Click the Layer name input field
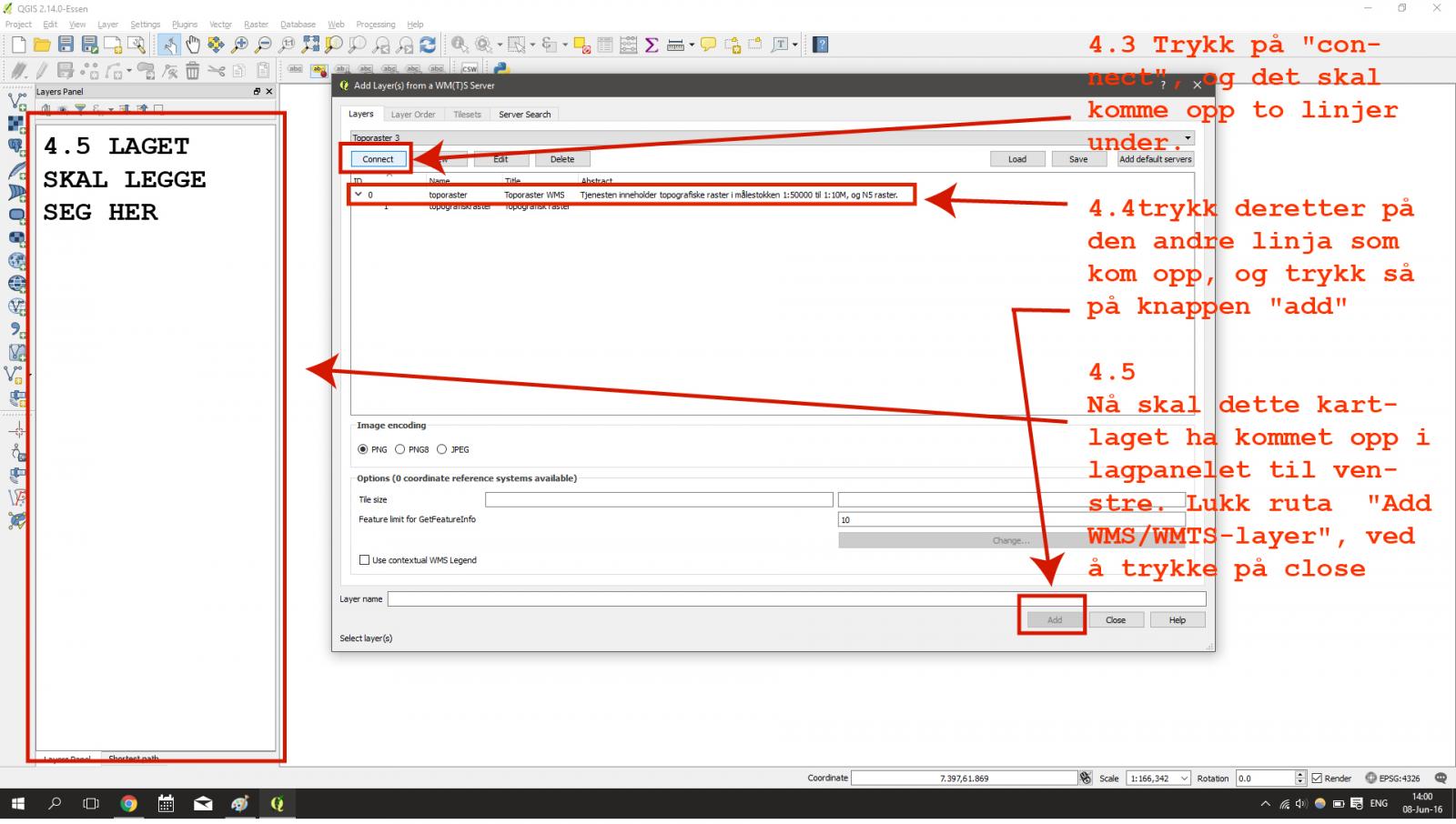The height and width of the screenshot is (824, 1456). click(796, 599)
